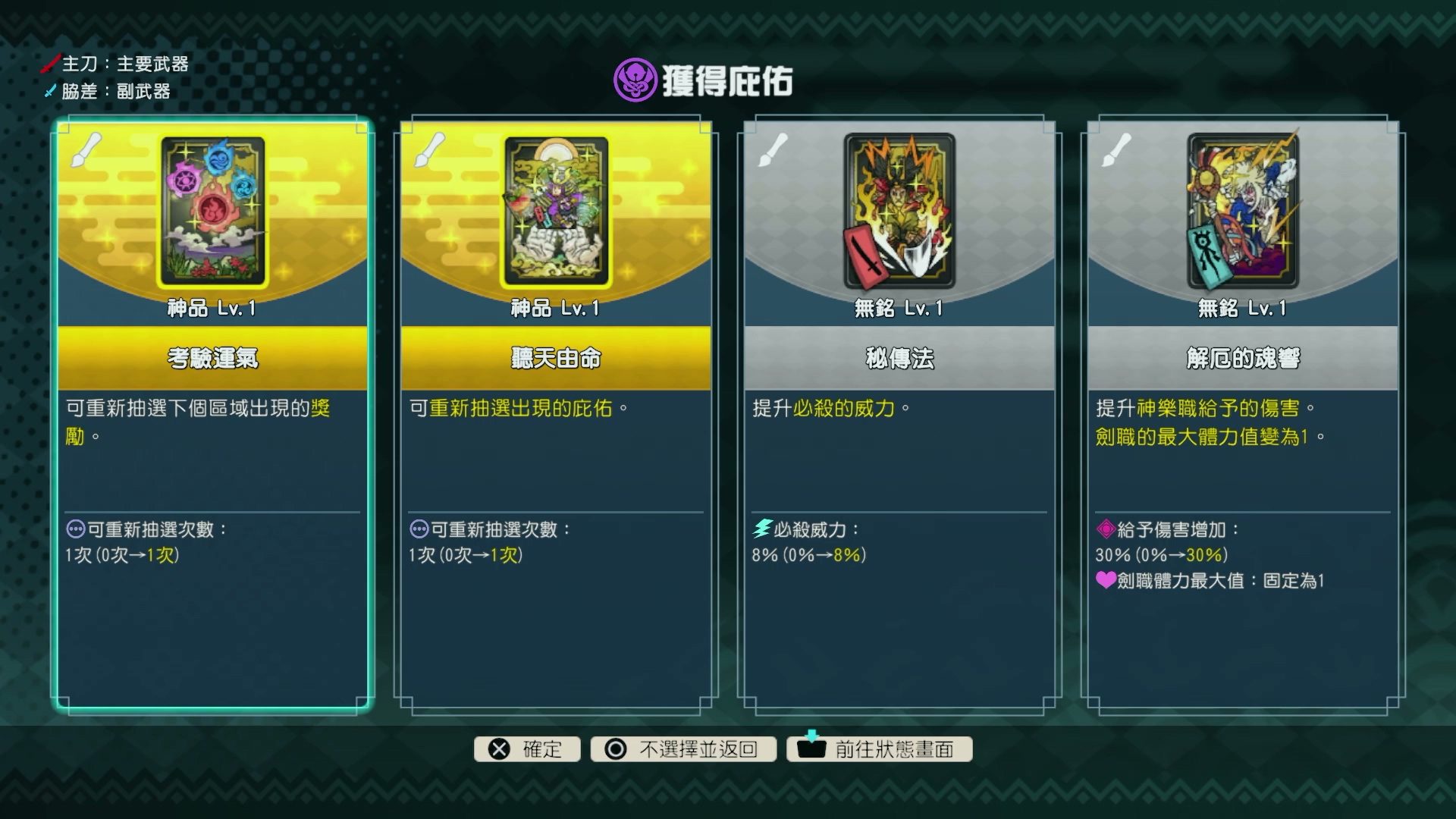The width and height of the screenshot is (1456, 819).
Task: Click the pink diamond 給予傷害增加 icon
Action: pos(1106,529)
